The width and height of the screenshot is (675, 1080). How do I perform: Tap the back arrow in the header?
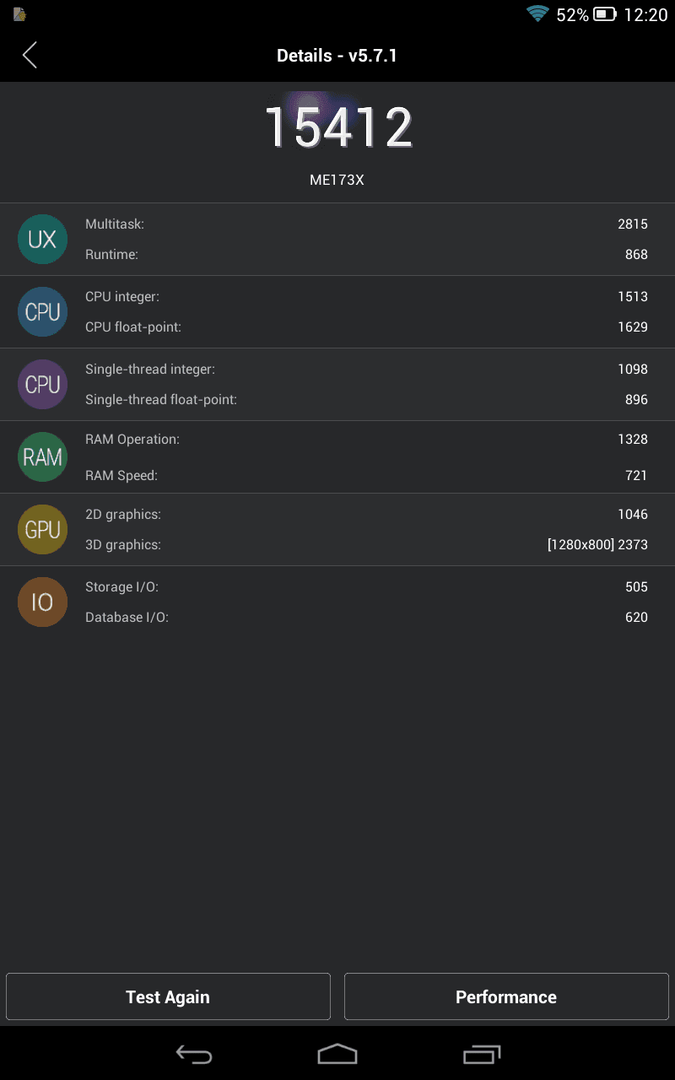tap(30, 55)
